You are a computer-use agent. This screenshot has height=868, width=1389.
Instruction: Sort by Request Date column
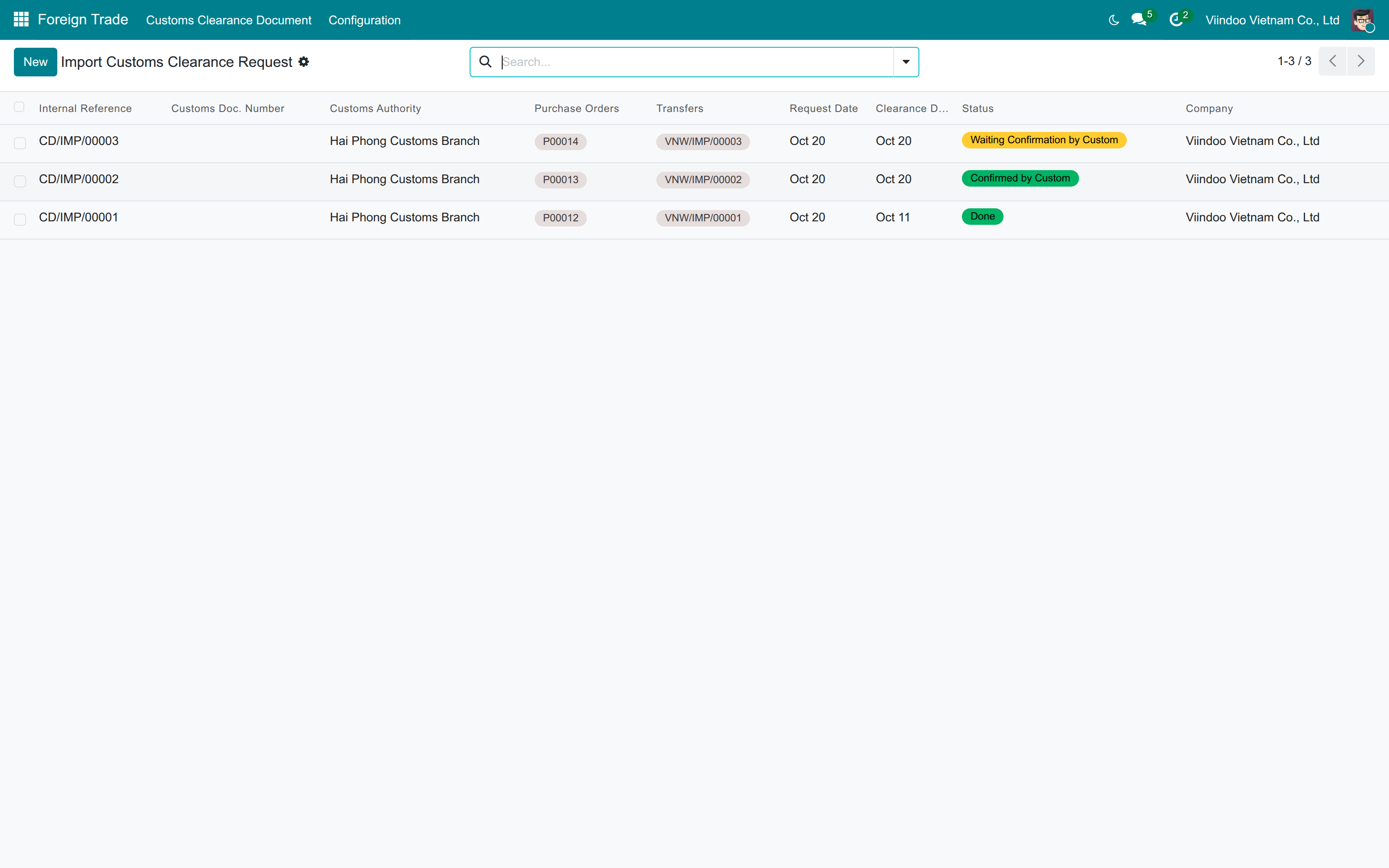click(x=824, y=108)
